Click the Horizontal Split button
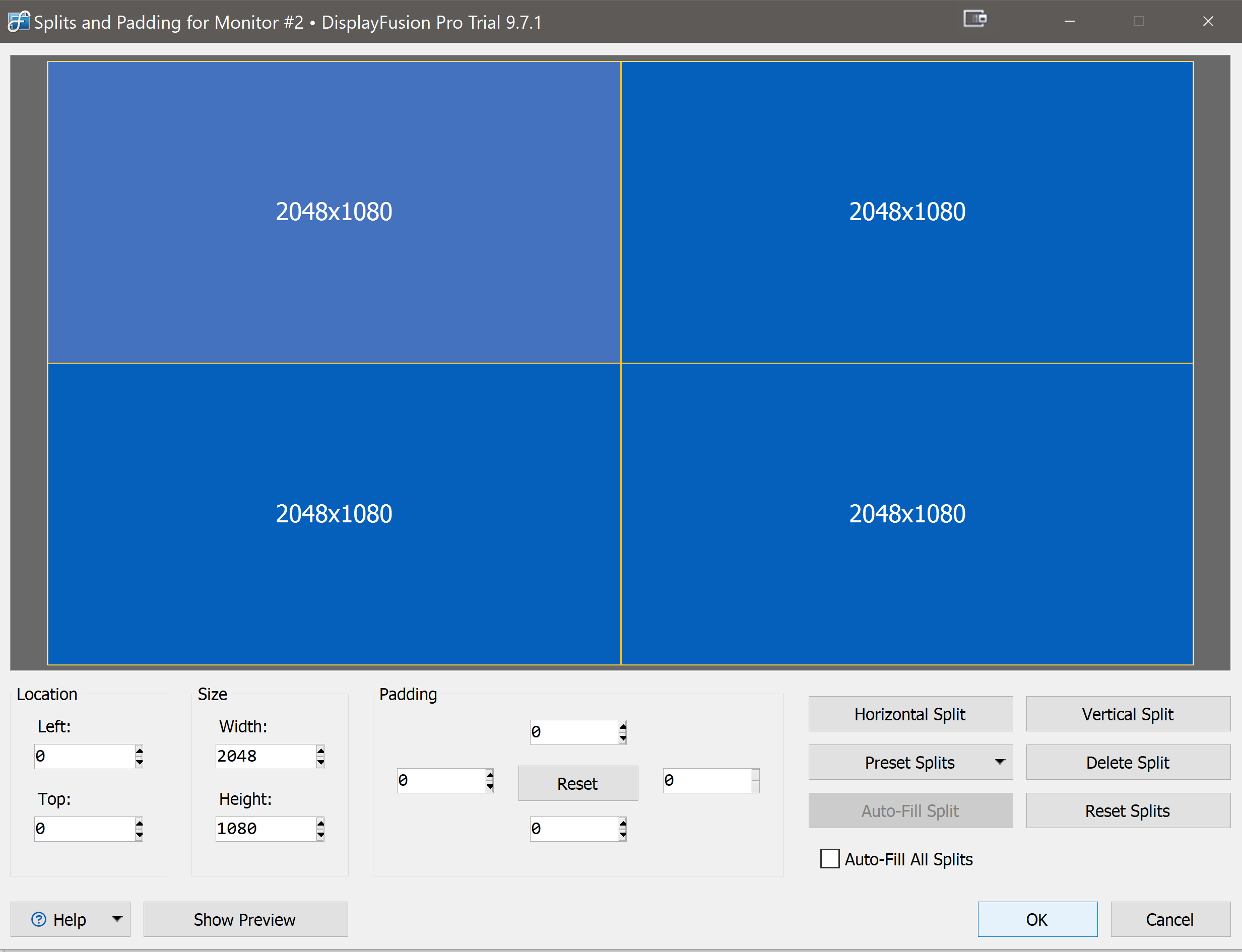1242x952 pixels. pos(910,714)
